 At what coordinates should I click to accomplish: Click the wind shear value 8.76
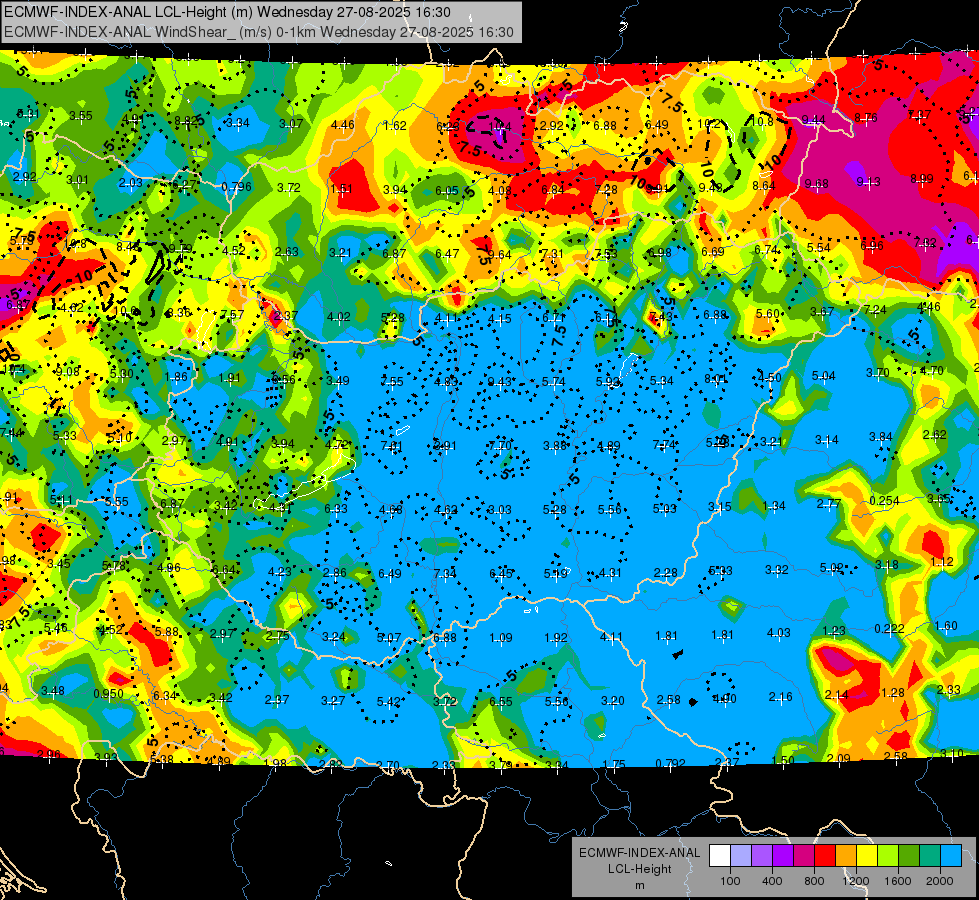[x=866, y=117]
